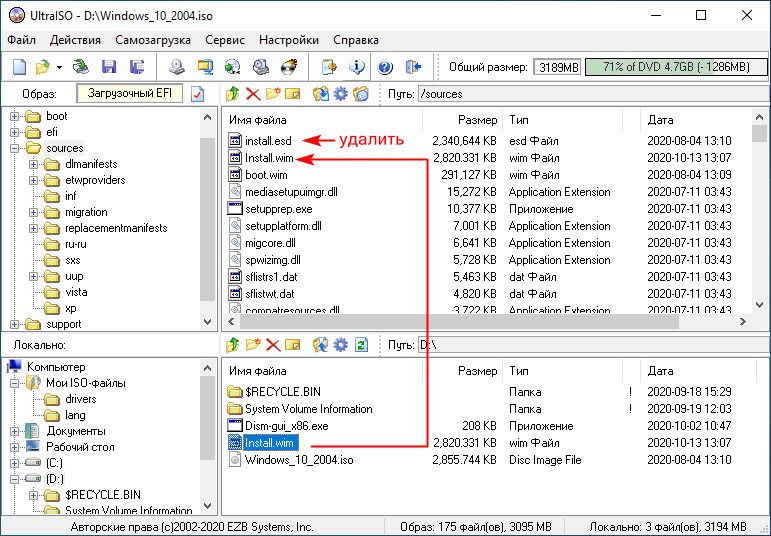
Task: Collapse the sources folder in image tree
Action: pyautogui.click(x=14, y=148)
